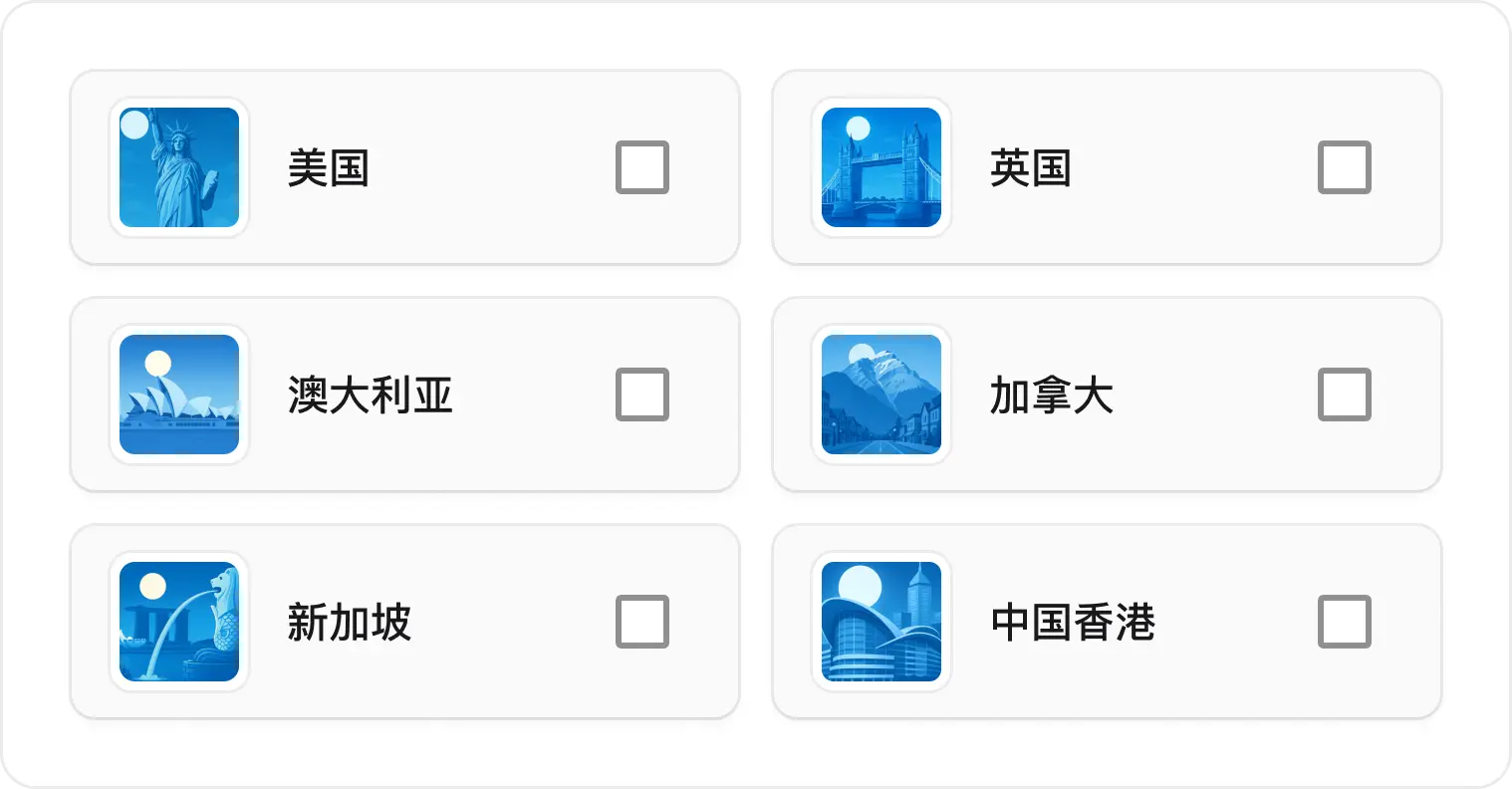Click the Hong Kong skyline icon
The height and width of the screenshot is (789, 1512).
(x=882, y=622)
